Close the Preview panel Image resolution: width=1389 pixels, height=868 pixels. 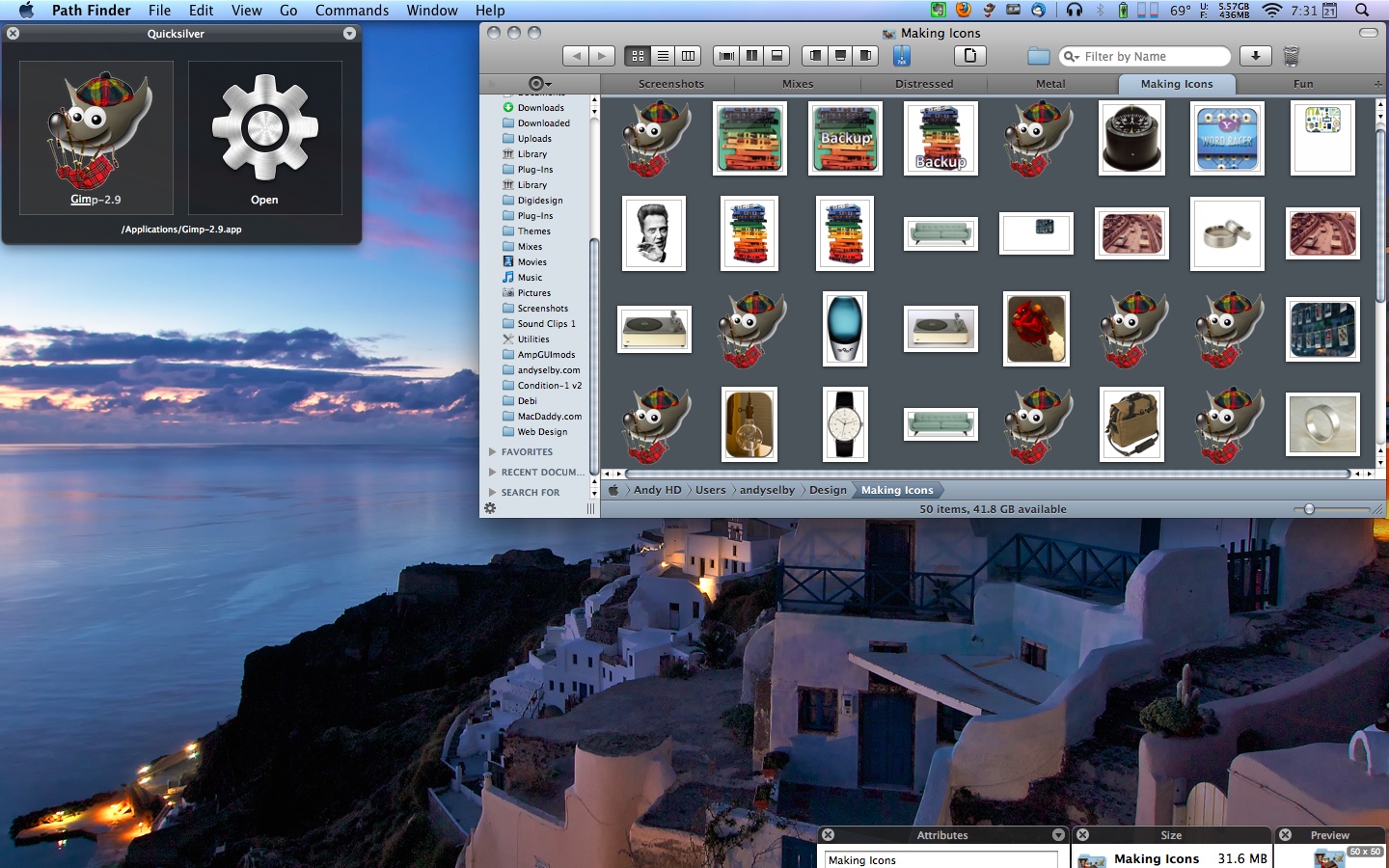1285,834
